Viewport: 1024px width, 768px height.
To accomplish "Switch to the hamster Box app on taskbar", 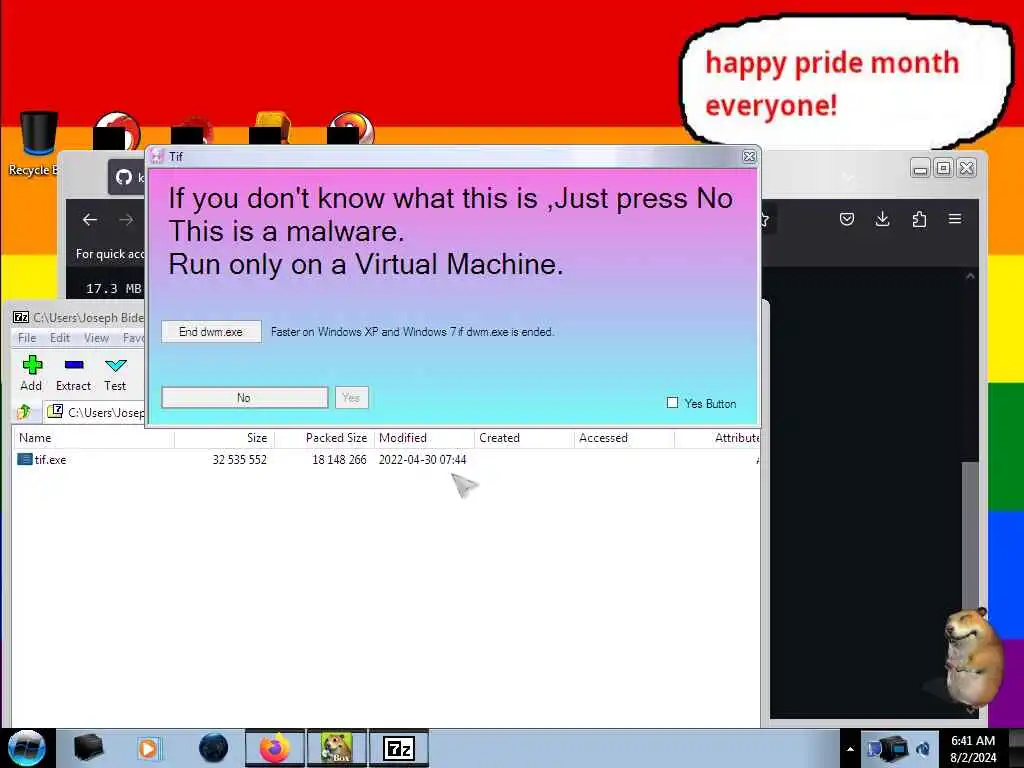I will [x=337, y=748].
